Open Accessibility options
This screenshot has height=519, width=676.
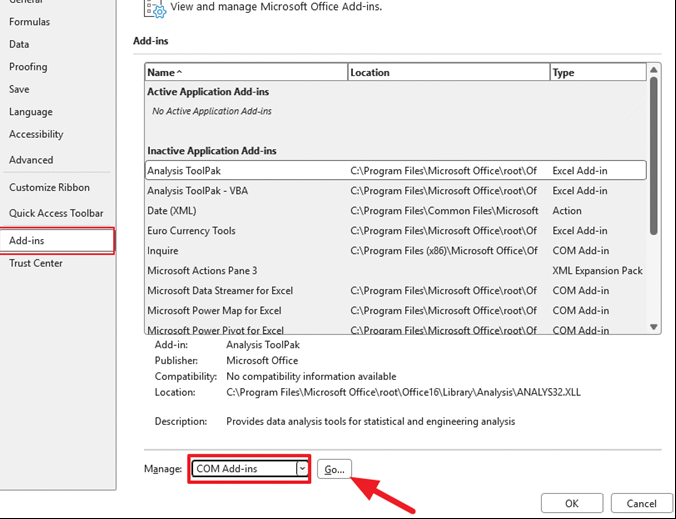[36, 134]
